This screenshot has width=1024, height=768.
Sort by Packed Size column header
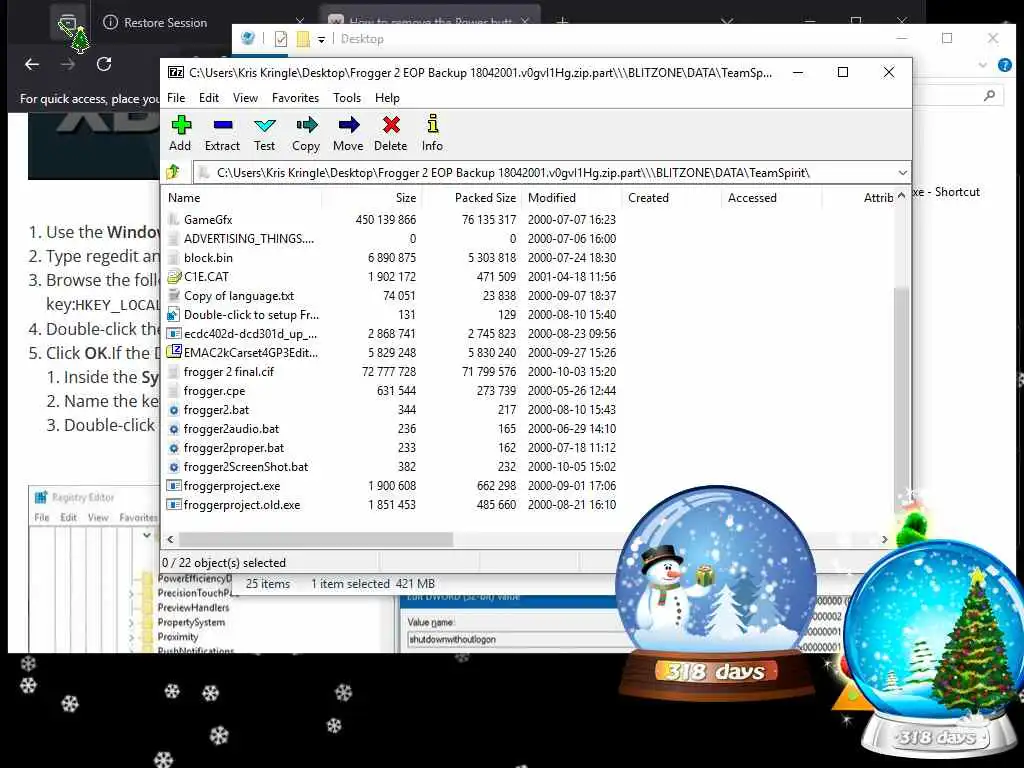pos(472,198)
